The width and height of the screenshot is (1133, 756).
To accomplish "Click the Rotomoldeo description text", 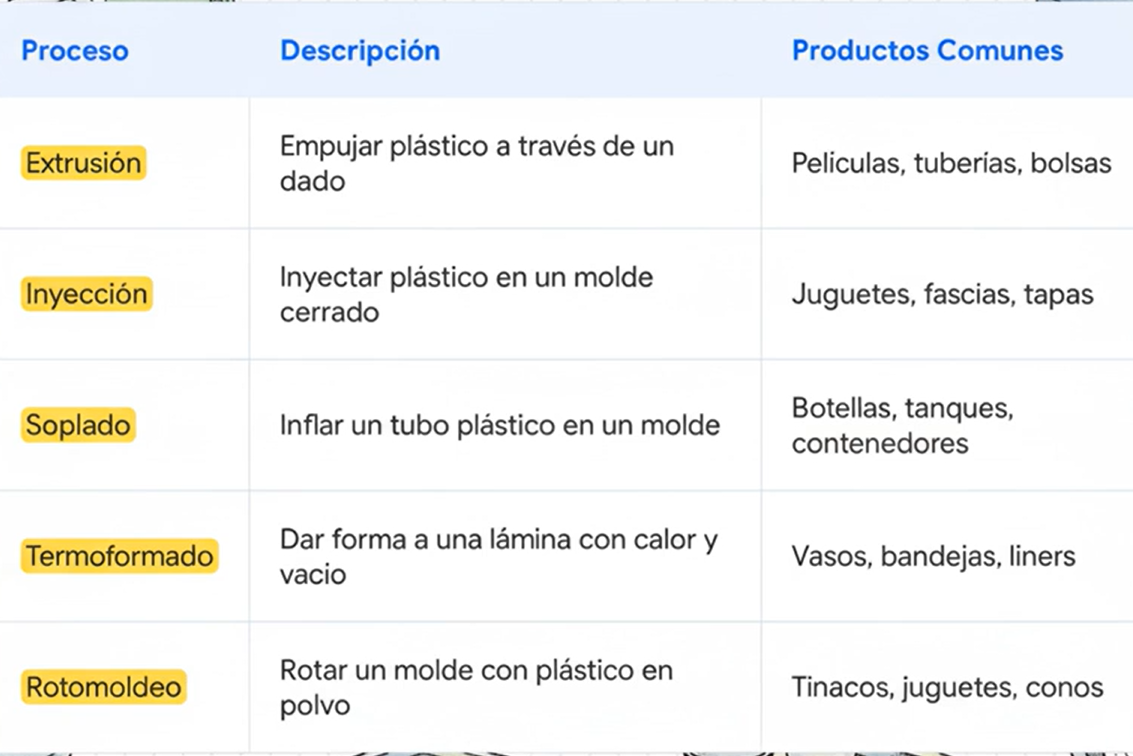I will [476, 687].
